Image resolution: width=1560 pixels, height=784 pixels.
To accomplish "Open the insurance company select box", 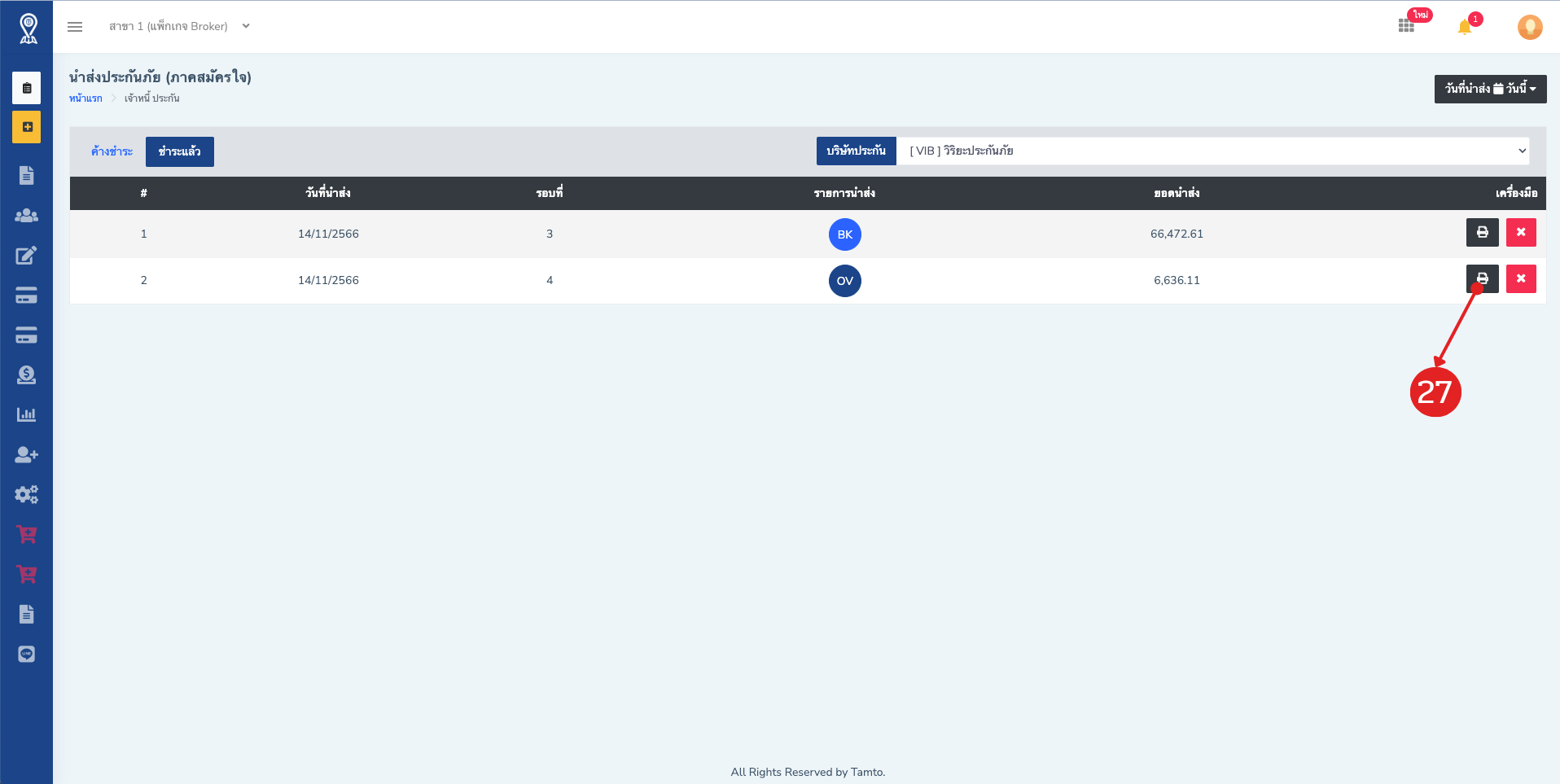I will click(1213, 151).
